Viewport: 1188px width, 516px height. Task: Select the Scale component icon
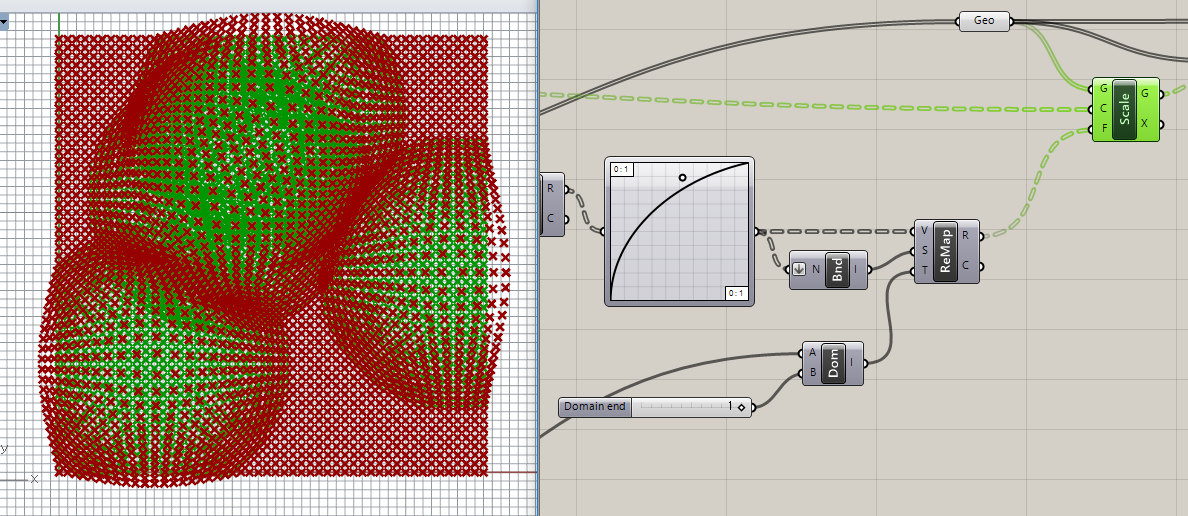click(1125, 109)
